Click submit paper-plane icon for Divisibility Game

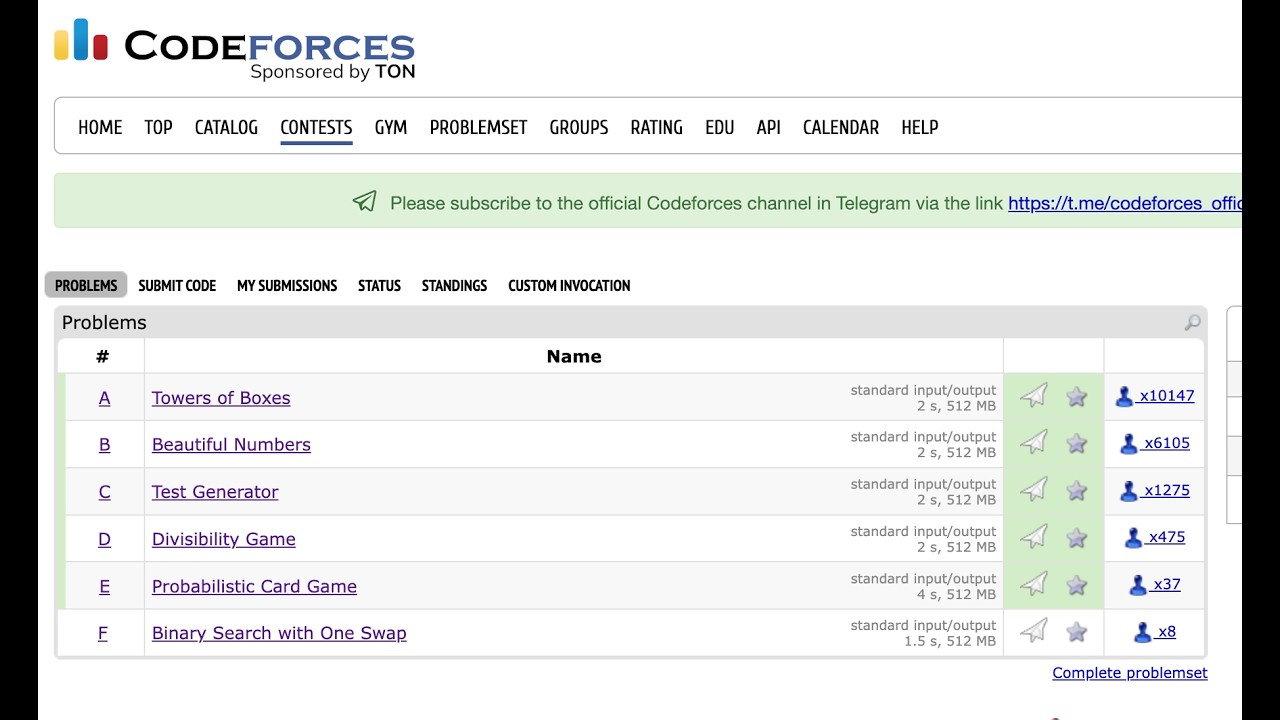click(1034, 537)
